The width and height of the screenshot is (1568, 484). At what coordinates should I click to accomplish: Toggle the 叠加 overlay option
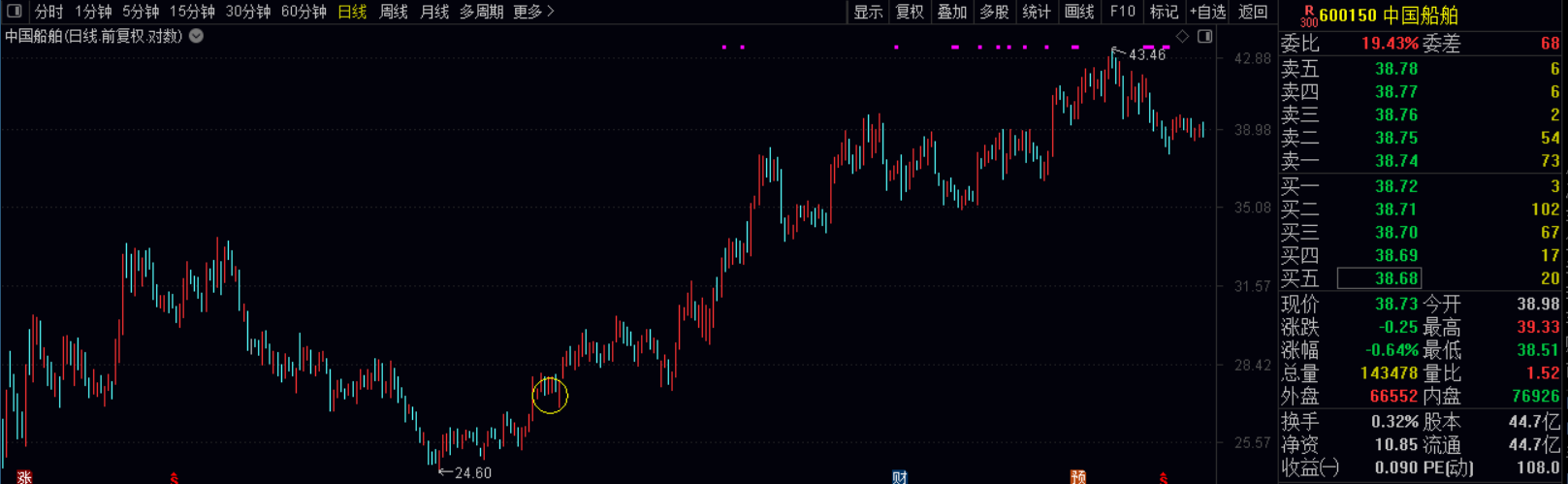[x=952, y=12]
